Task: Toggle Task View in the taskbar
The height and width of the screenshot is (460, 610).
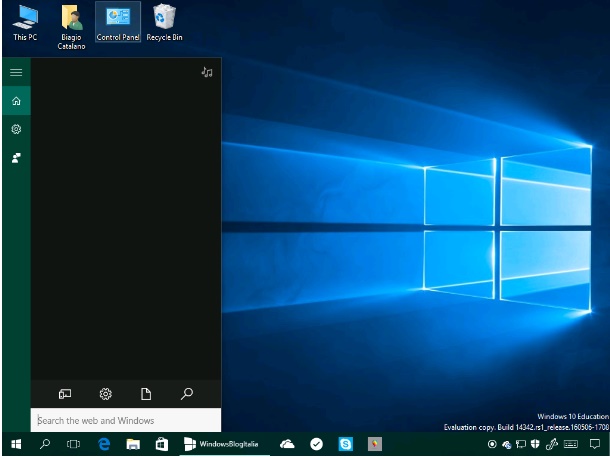Action: [x=73, y=444]
